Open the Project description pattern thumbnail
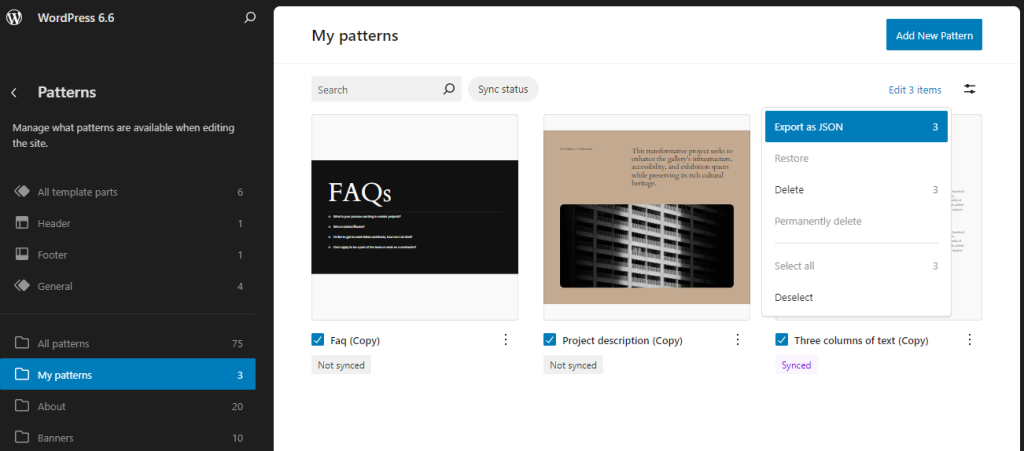Image resolution: width=1024 pixels, height=451 pixels. [x=647, y=217]
